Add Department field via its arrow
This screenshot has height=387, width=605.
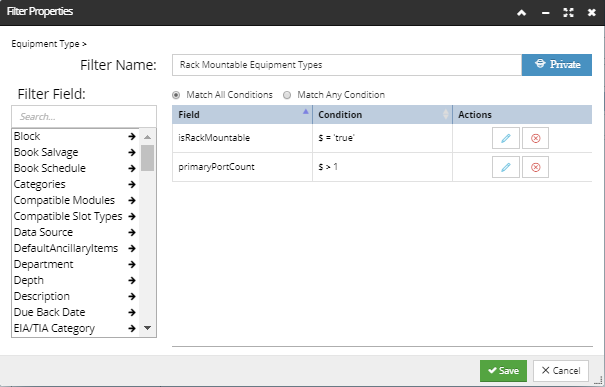[132, 264]
